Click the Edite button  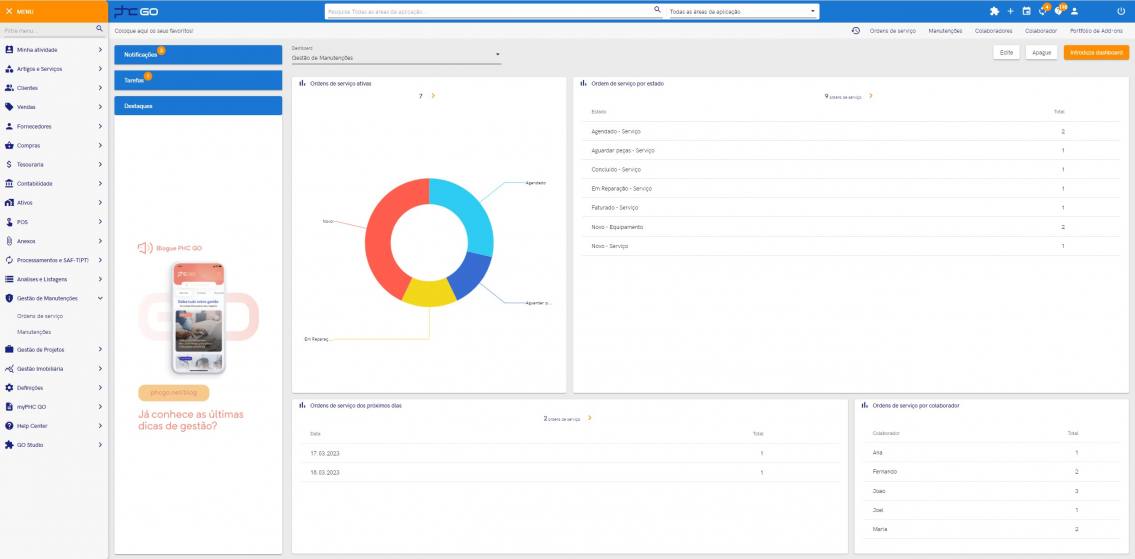tap(1006, 52)
